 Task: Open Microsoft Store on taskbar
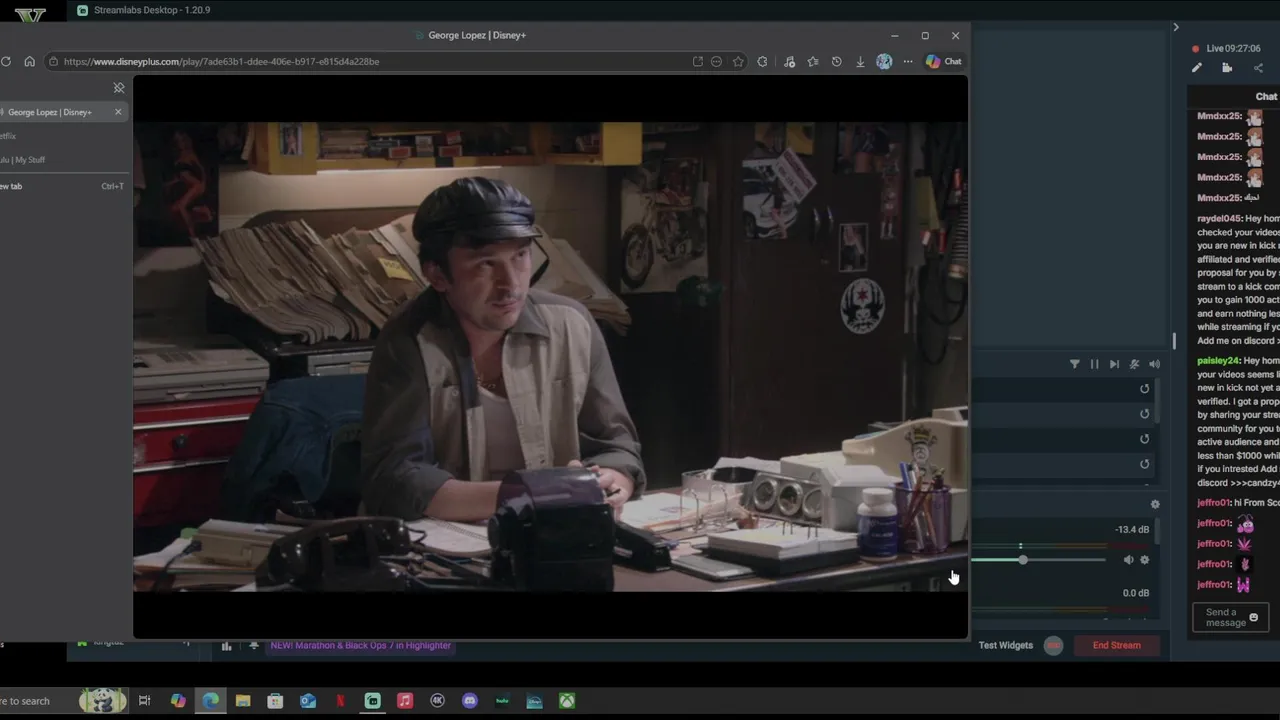coord(275,701)
